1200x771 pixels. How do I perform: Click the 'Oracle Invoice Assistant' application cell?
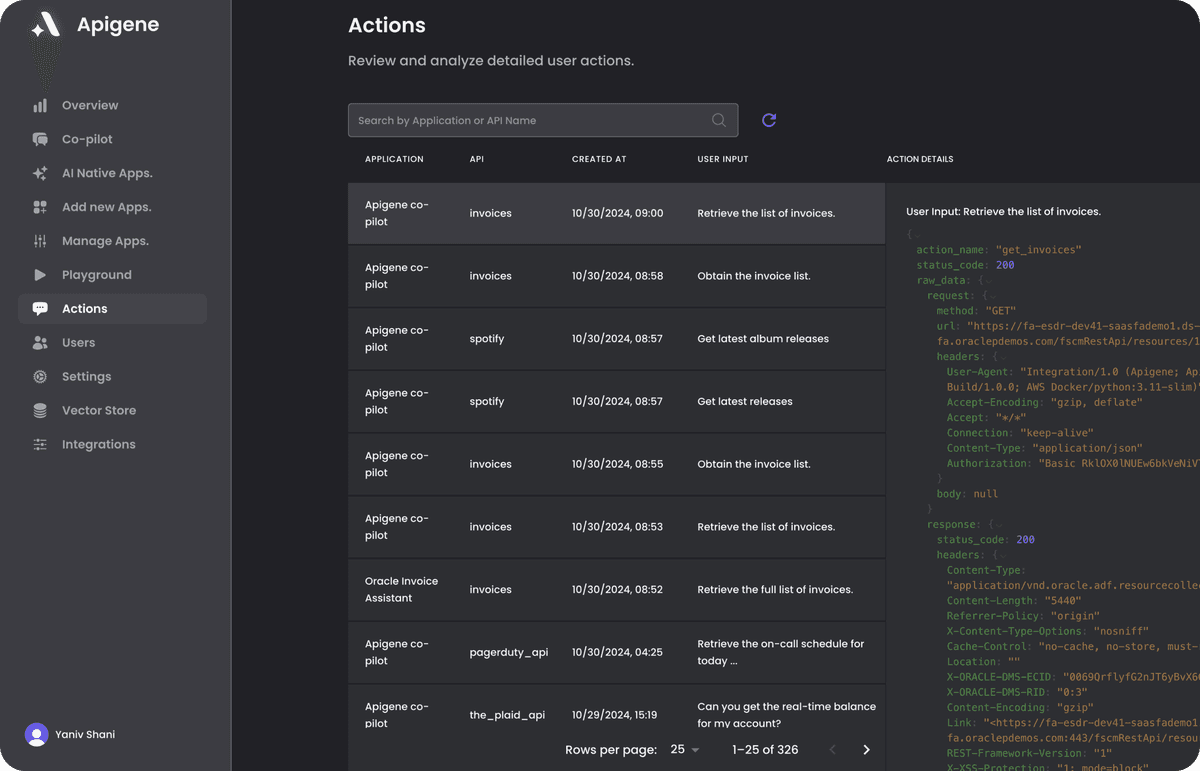pos(401,590)
